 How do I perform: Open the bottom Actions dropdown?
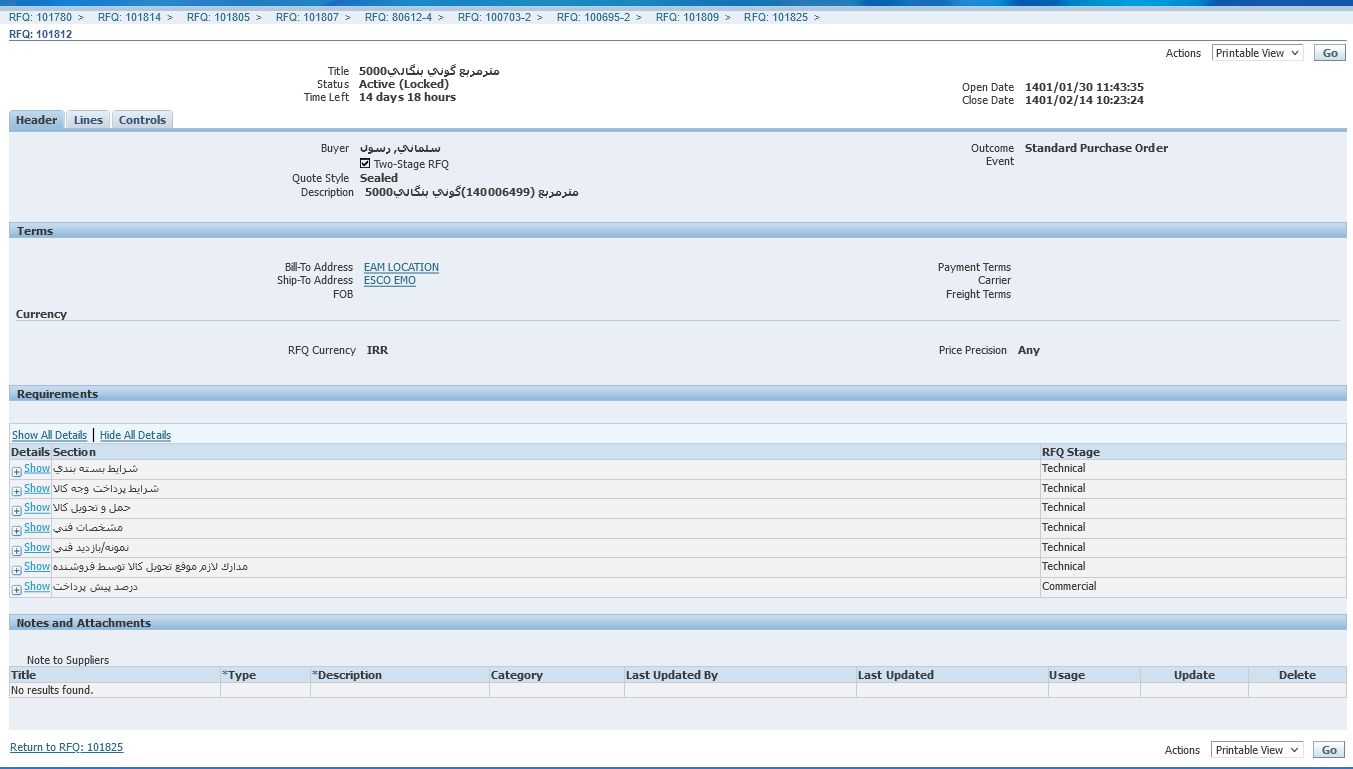(x=1257, y=750)
